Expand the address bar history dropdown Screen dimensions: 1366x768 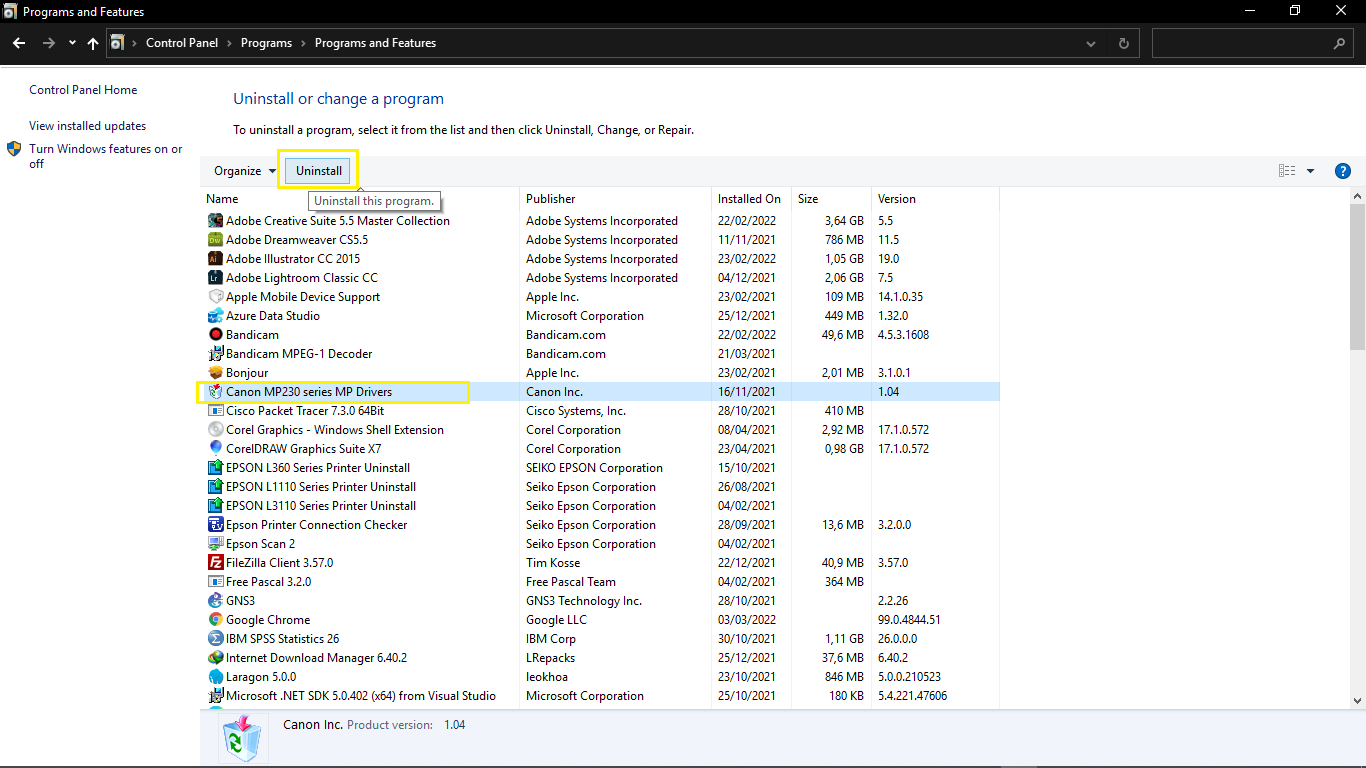[x=1091, y=43]
